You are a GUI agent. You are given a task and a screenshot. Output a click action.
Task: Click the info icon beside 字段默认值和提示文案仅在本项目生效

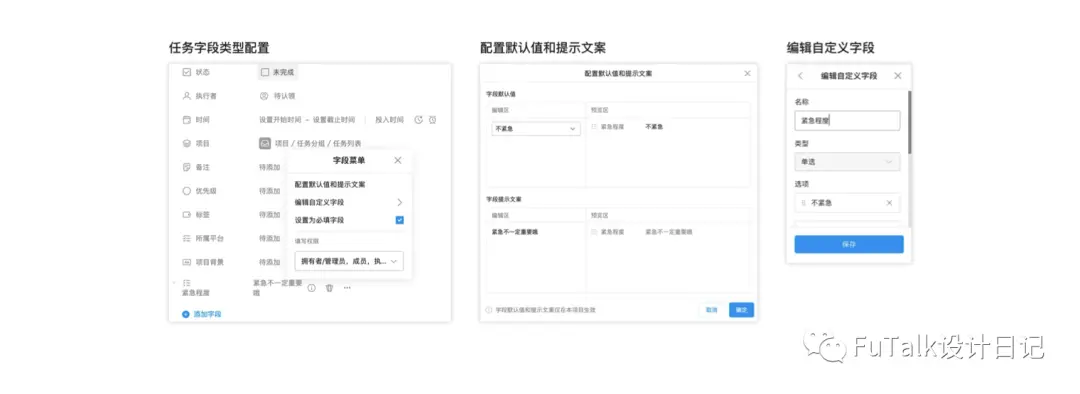click(489, 310)
